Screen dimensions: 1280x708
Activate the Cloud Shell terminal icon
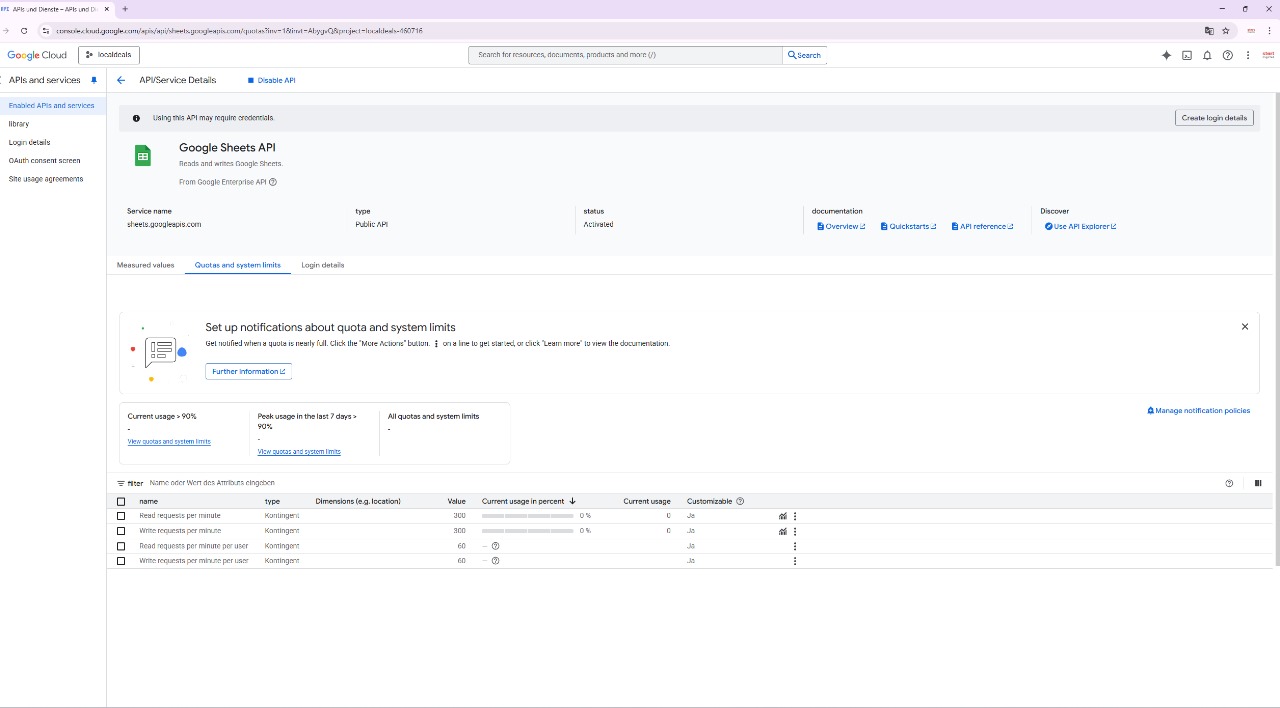1187,55
